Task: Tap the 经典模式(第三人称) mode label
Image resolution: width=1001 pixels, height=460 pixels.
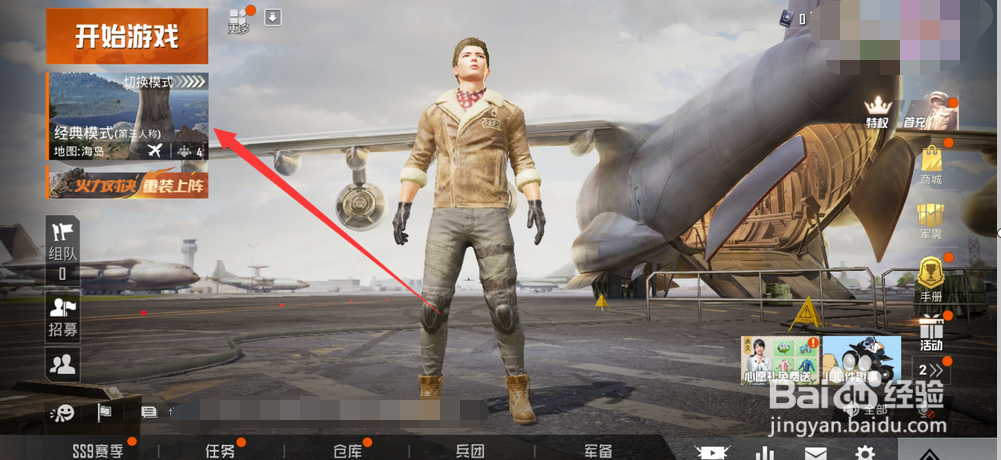Action: [x=107, y=134]
